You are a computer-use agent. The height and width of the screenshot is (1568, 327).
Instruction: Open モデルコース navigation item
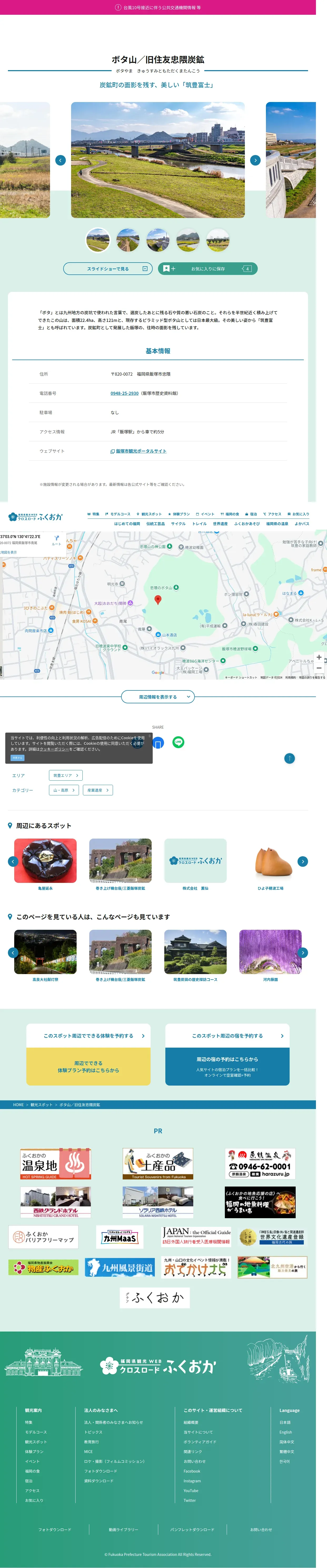[118, 514]
